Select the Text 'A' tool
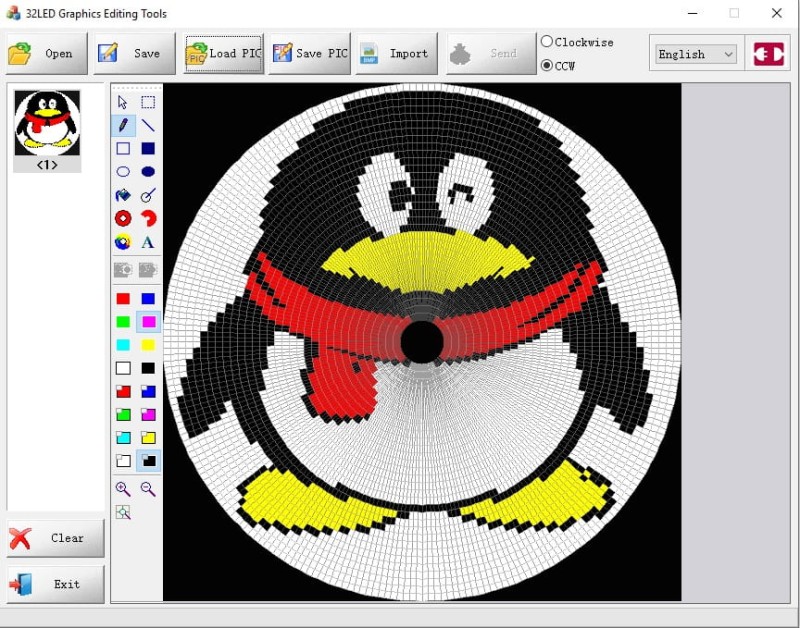The height and width of the screenshot is (628, 800). pos(148,242)
